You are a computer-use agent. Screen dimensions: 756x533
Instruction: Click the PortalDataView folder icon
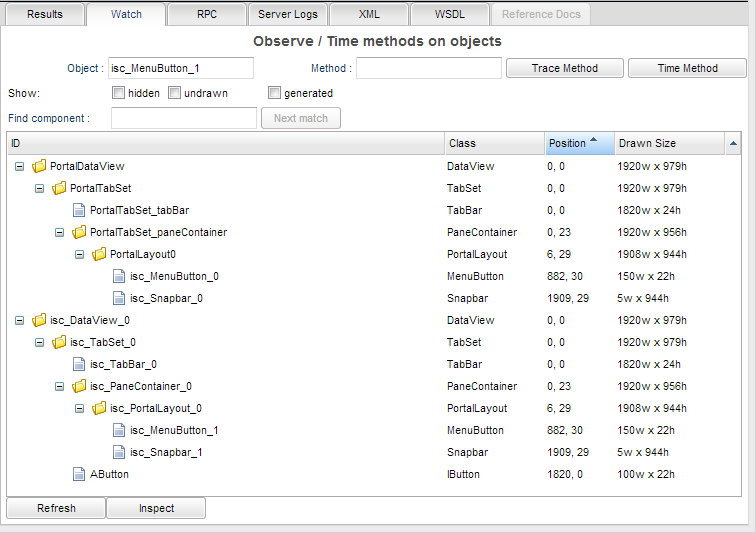[39, 166]
